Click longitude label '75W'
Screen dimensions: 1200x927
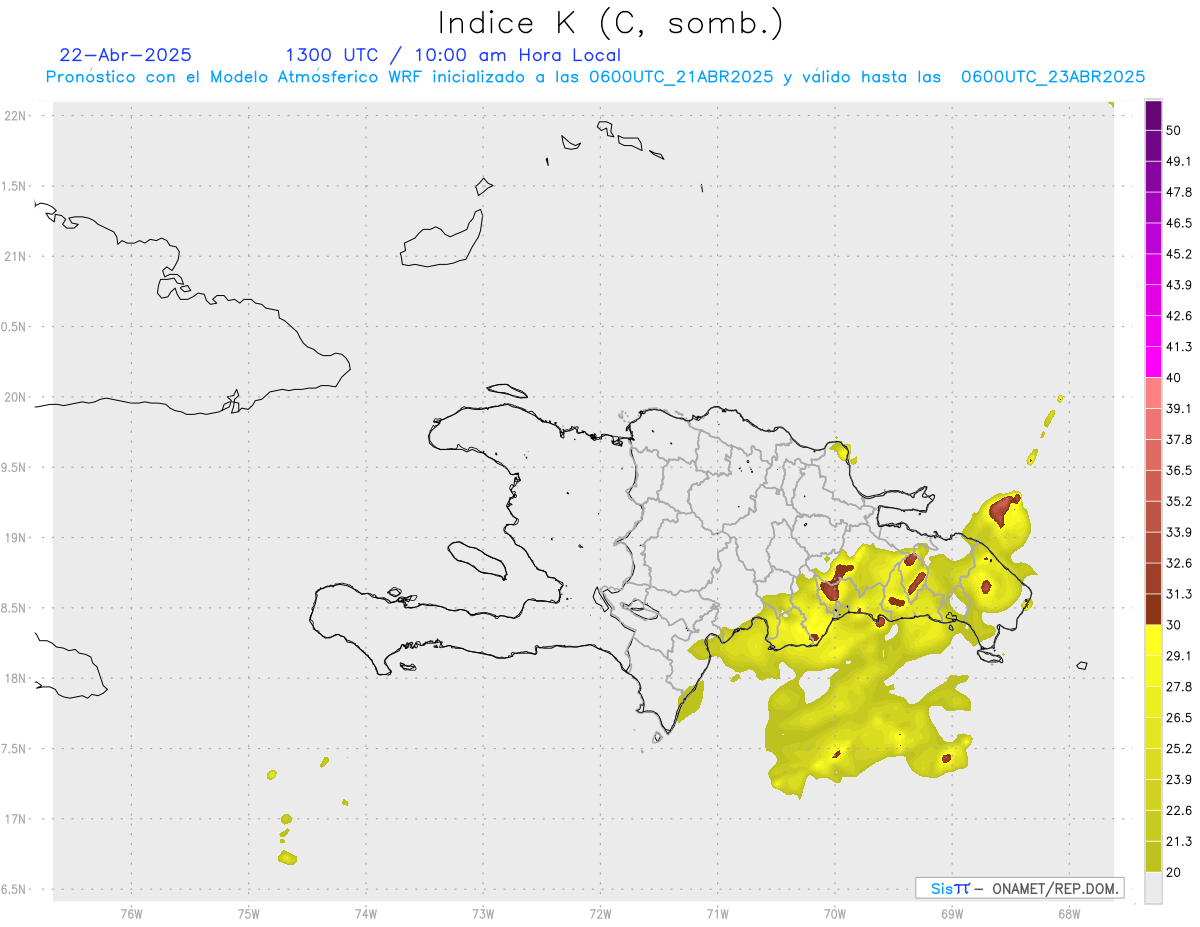(x=248, y=913)
